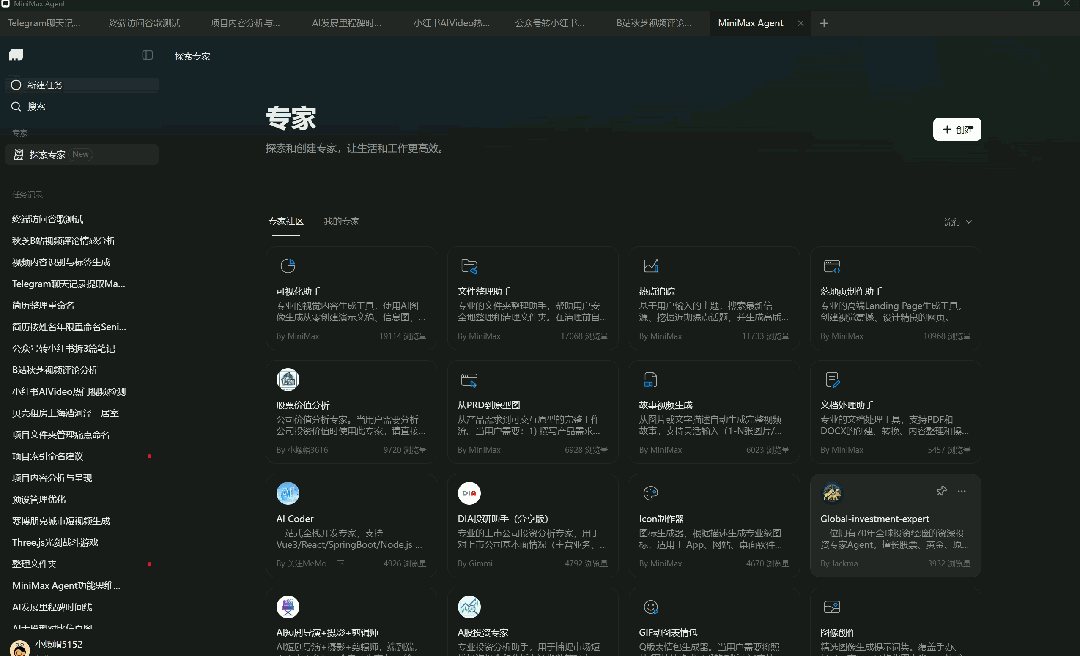Toggle the sidebar collapse icon
1080x656 pixels.
[x=148, y=55]
